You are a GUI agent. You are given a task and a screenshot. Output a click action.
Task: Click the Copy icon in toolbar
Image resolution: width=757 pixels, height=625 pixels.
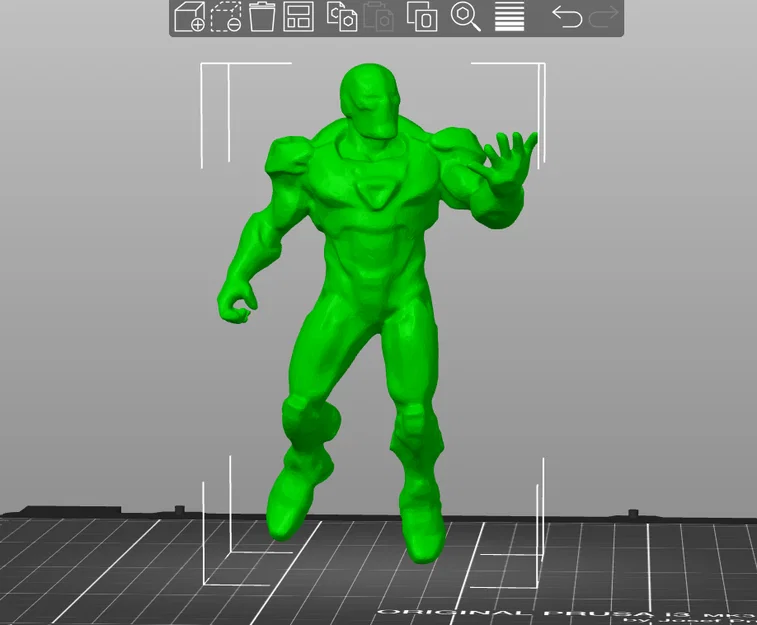(x=342, y=17)
